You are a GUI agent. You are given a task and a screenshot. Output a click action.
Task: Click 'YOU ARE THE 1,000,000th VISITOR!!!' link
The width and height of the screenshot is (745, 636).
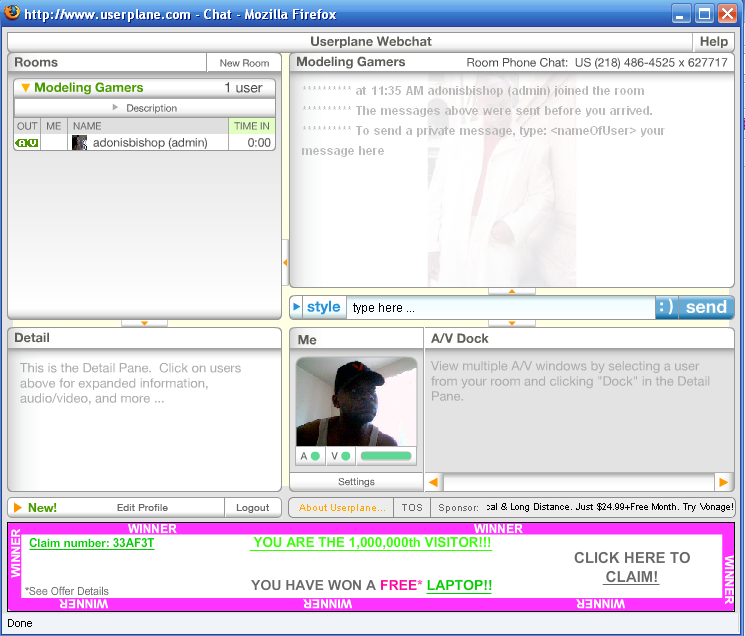point(372,542)
